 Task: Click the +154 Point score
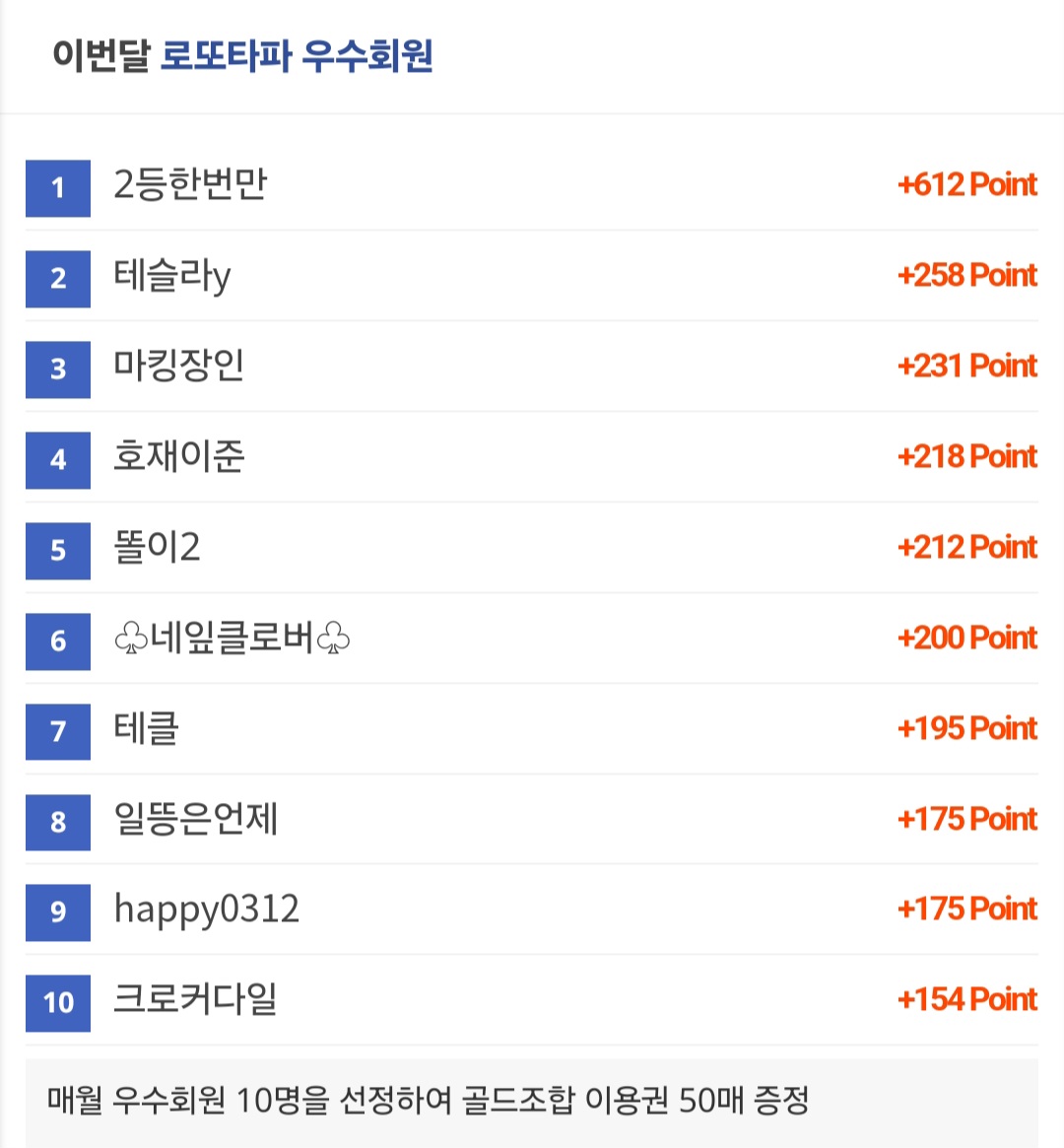click(x=966, y=999)
